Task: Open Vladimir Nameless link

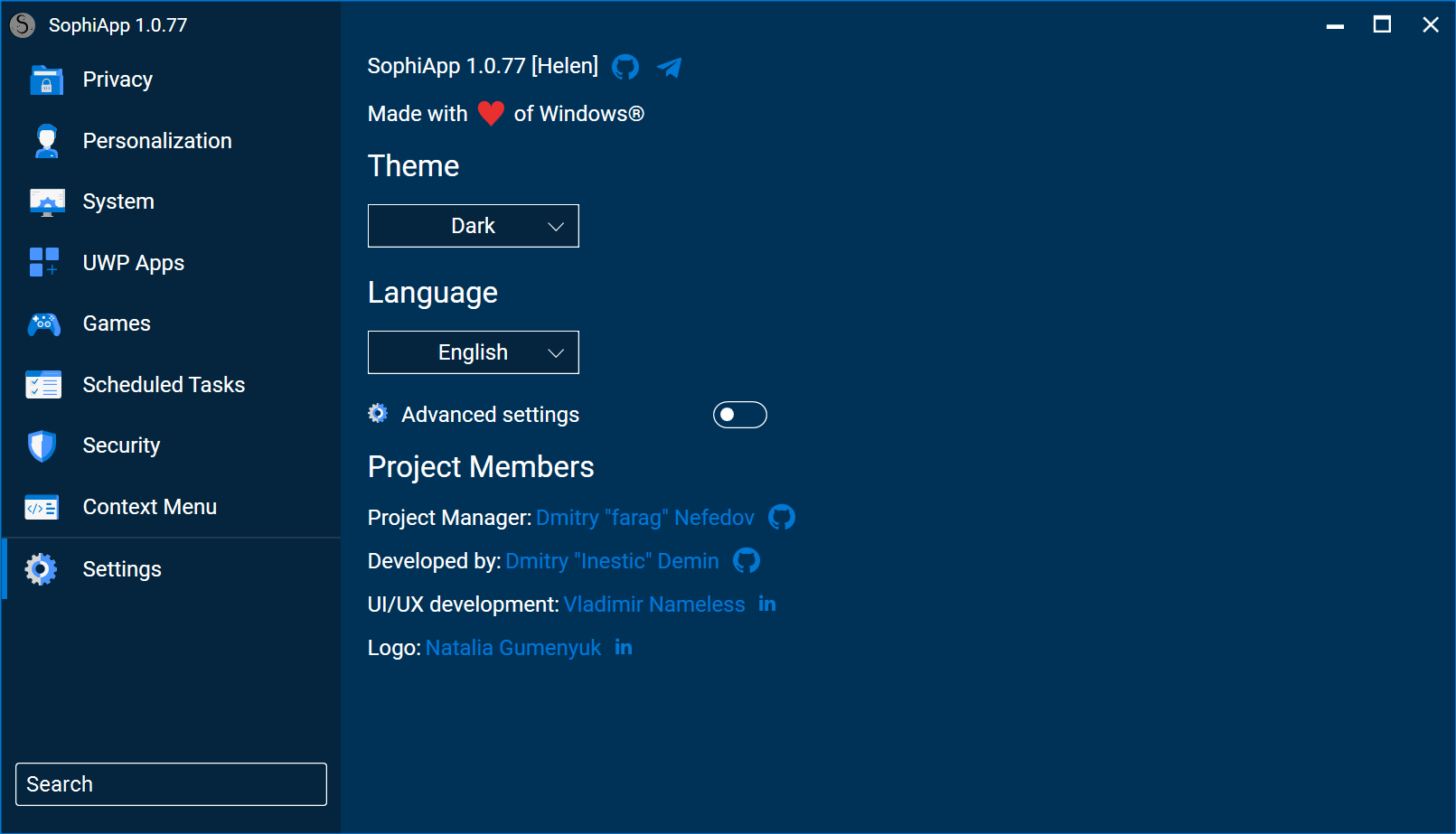Action: click(x=654, y=604)
